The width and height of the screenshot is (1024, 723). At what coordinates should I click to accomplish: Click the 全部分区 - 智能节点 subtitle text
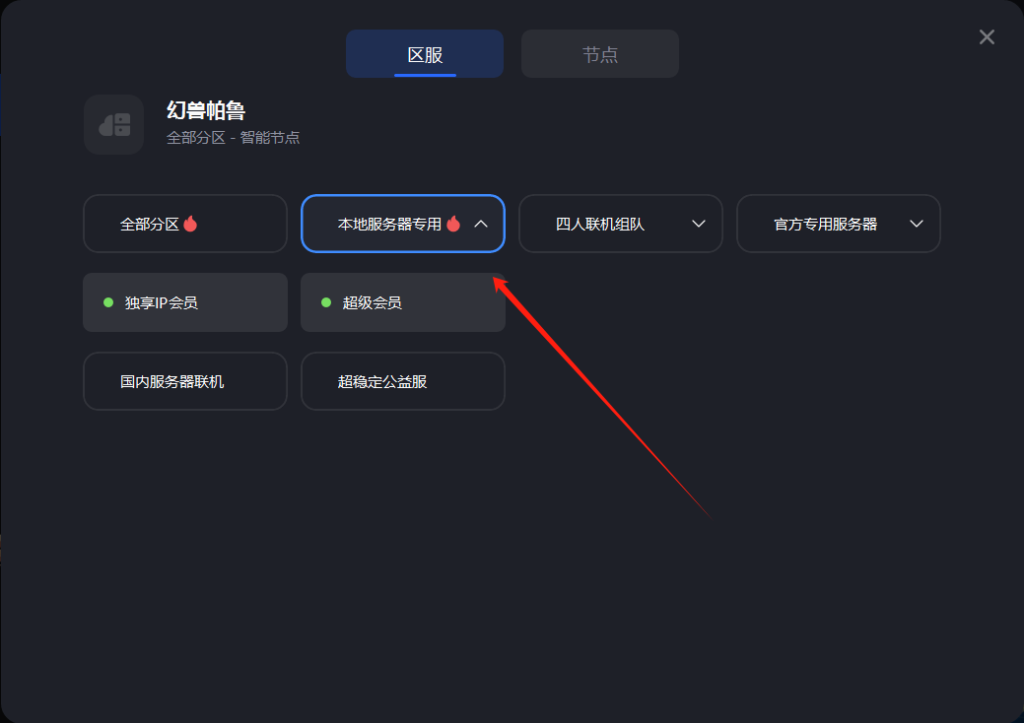[233, 138]
